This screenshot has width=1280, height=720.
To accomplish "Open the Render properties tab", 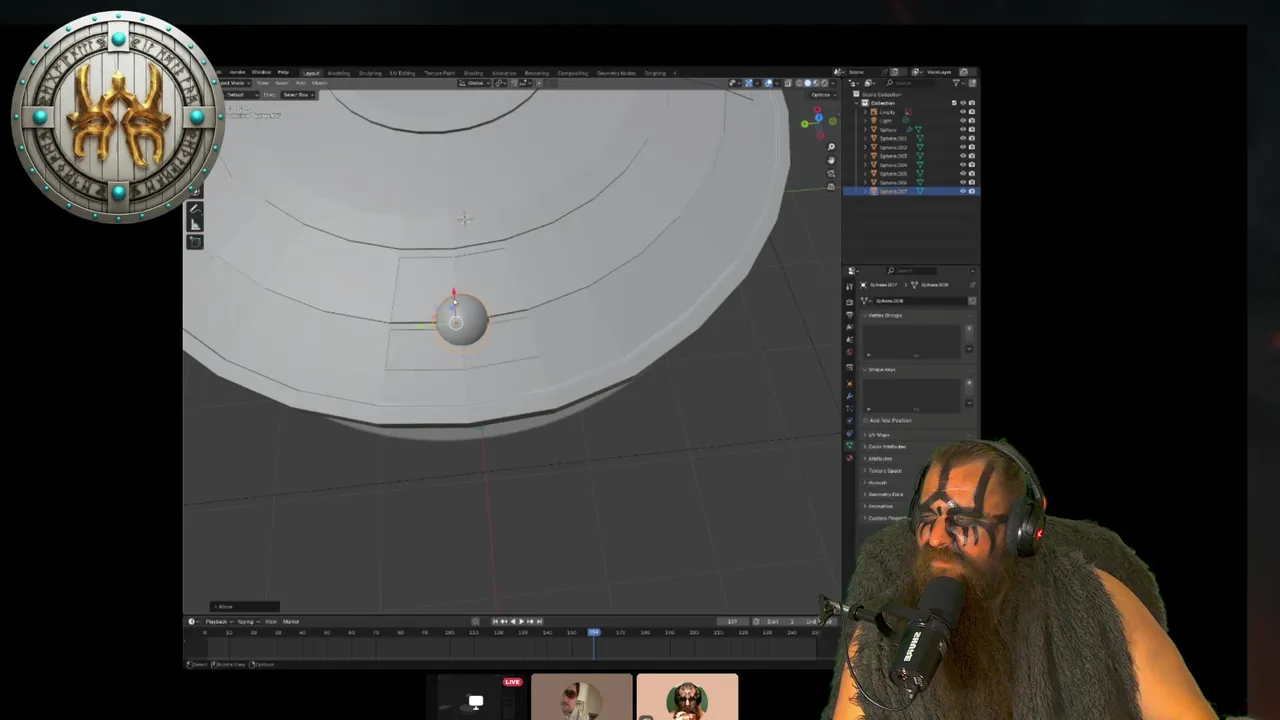I will tap(849, 302).
